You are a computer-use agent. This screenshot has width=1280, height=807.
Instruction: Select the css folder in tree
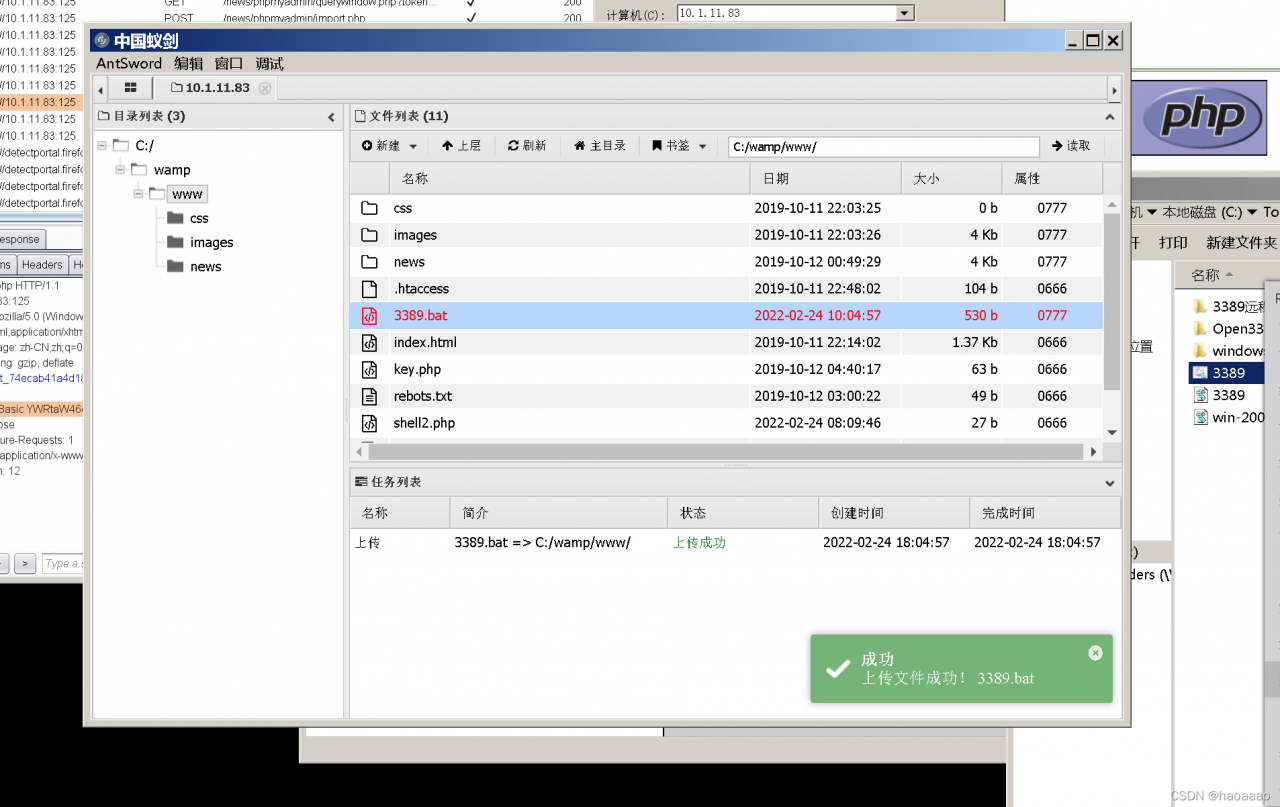click(199, 218)
